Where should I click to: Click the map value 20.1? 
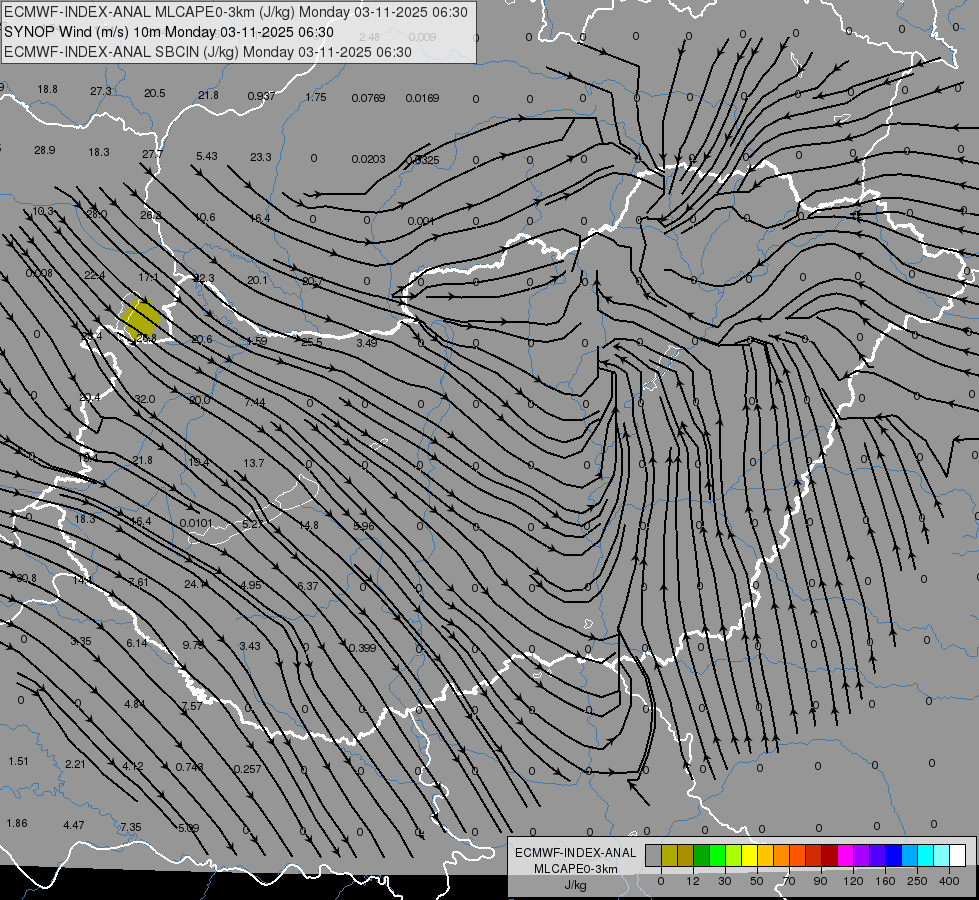pos(257,280)
